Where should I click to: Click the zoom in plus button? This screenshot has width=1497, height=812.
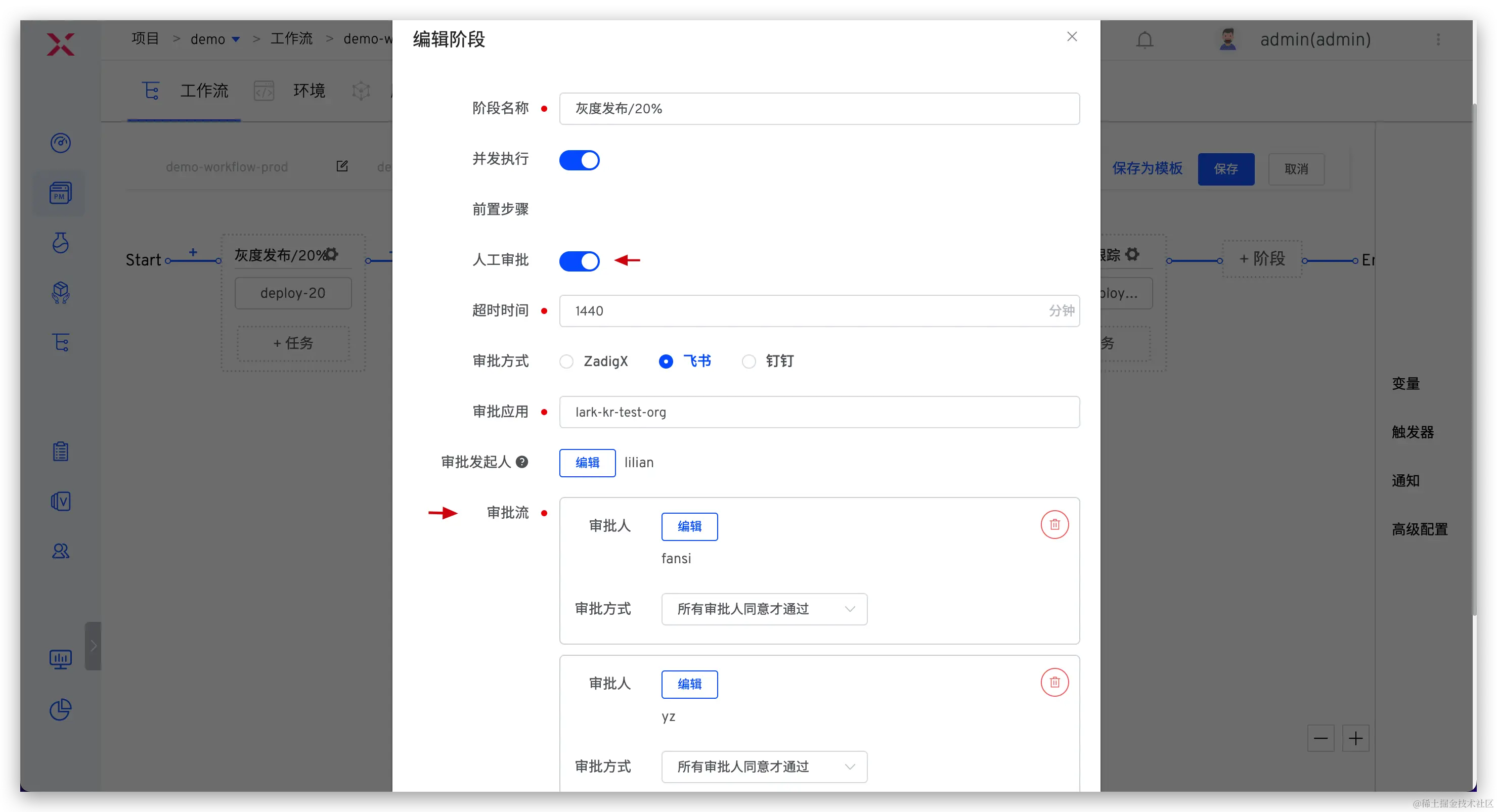pos(1355,738)
